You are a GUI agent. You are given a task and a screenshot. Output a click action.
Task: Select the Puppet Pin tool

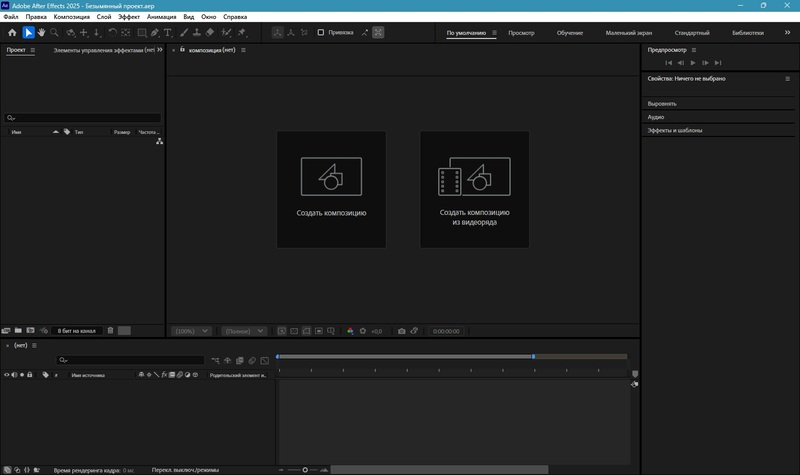(x=242, y=32)
